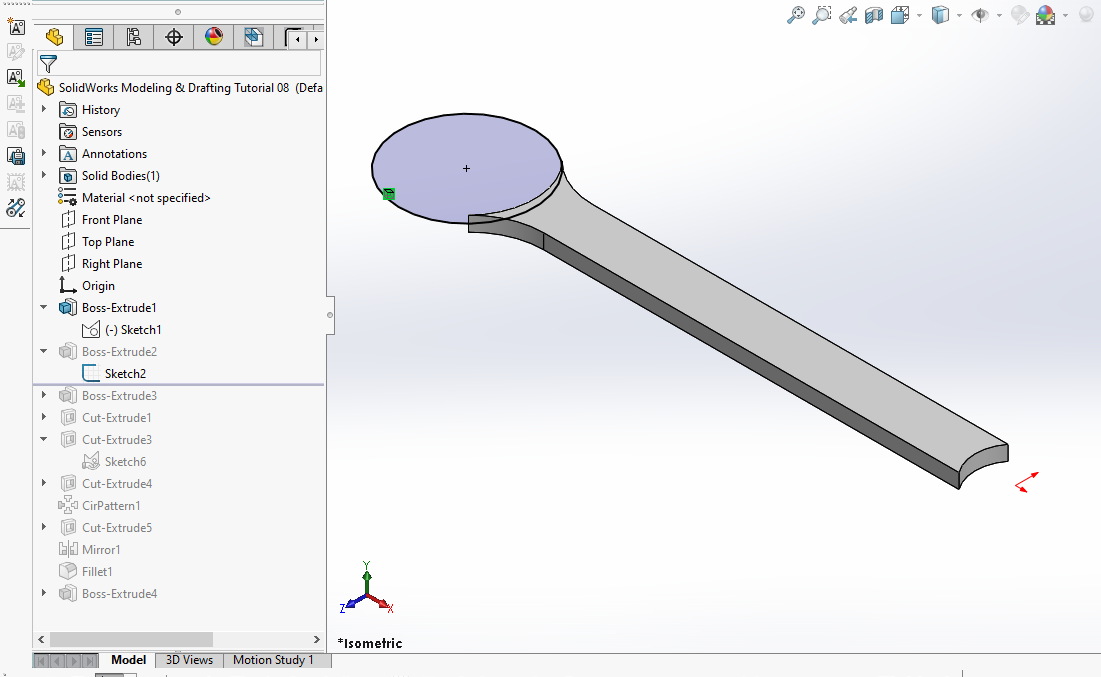Select Sketch2 in the feature tree
This screenshot has width=1101, height=677.
pyautogui.click(x=125, y=374)
